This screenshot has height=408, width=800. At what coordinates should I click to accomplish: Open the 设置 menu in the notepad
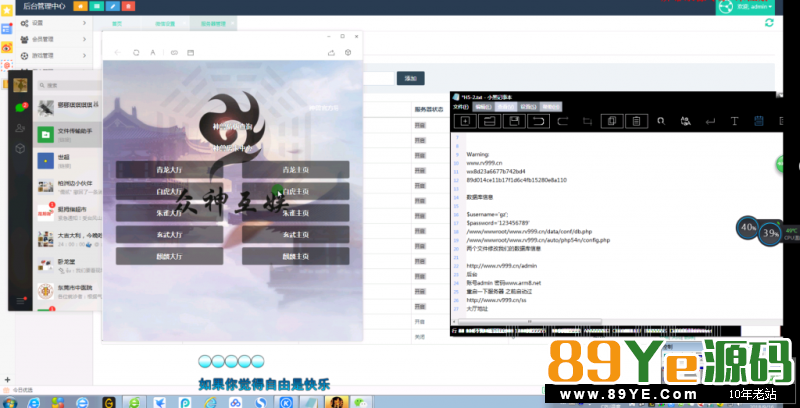point(528,107)
